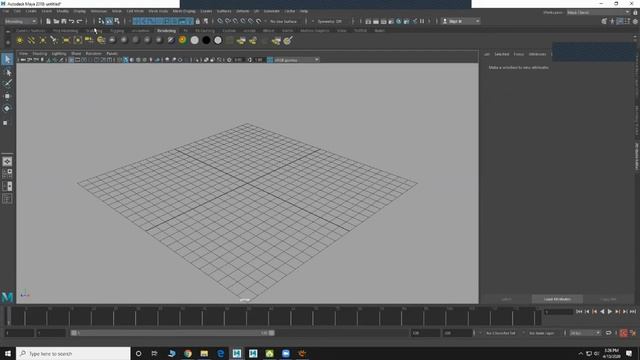Click the Save Scene icon
Image resolution: width=640 pixels, height=360 pixels.
64,21
